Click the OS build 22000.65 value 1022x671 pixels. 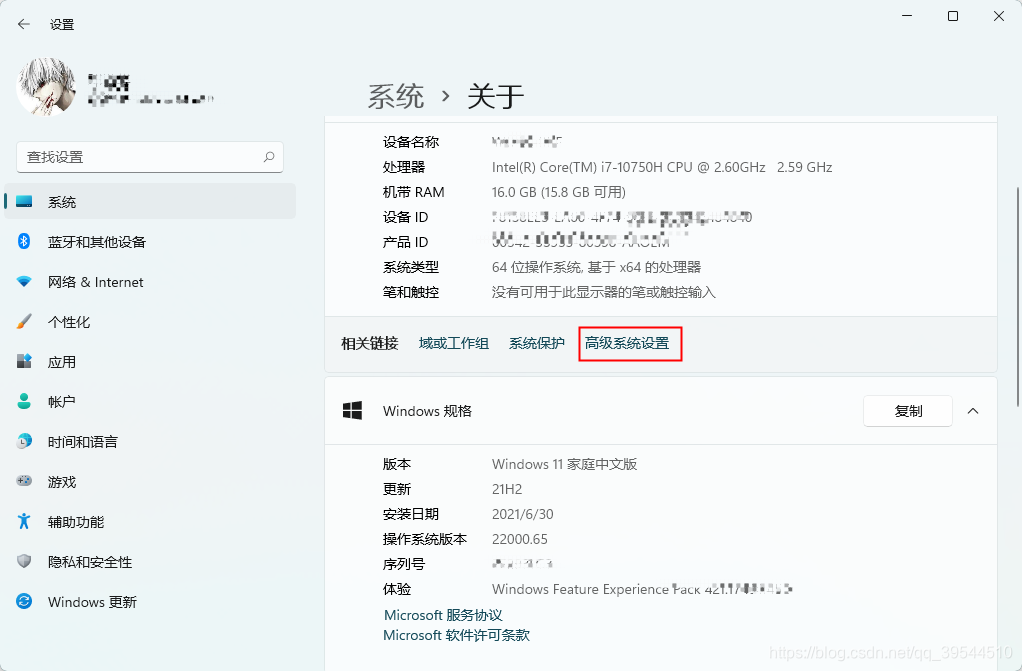(x=519, y=539)
